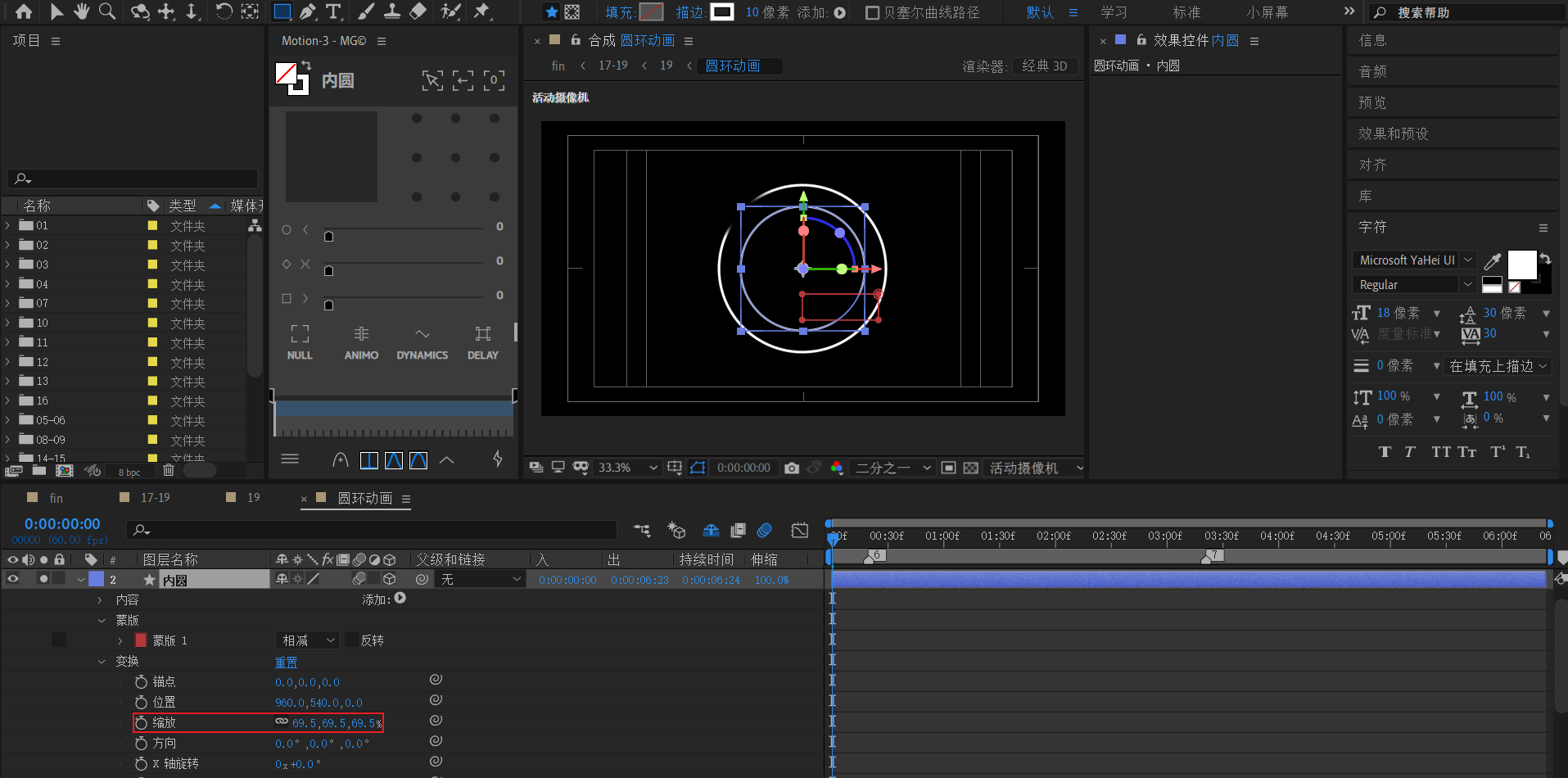Open the Graph Editor icon in timeline
The width and height of the screenshot is (1568, 778).
pyautogui.click(x=800, y=530)
